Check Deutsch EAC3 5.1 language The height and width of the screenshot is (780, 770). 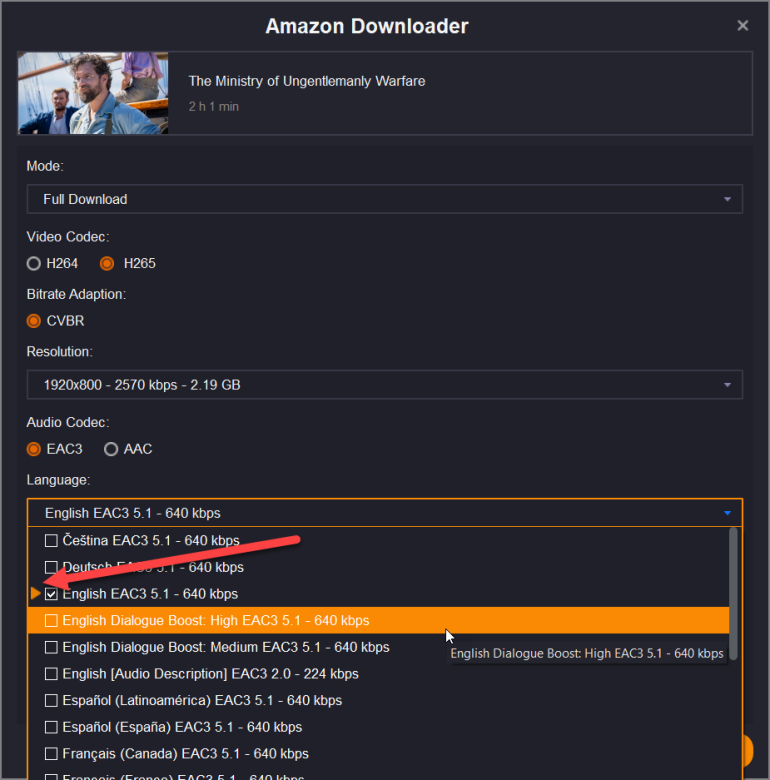coord(51,567)
